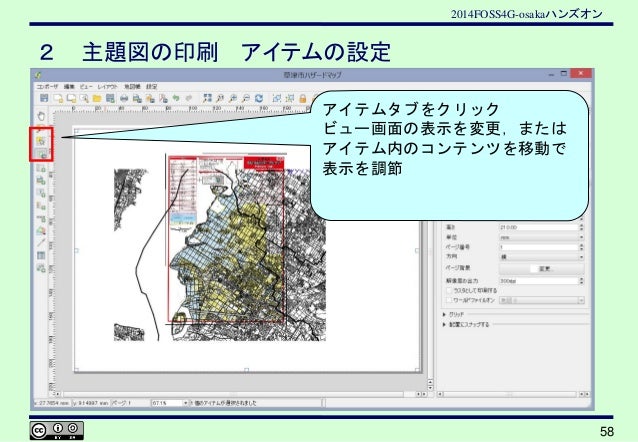Click the yellow folder Load template icon
Image resolution: width=638 pixels, height=442 pixels.
point(97,98)
